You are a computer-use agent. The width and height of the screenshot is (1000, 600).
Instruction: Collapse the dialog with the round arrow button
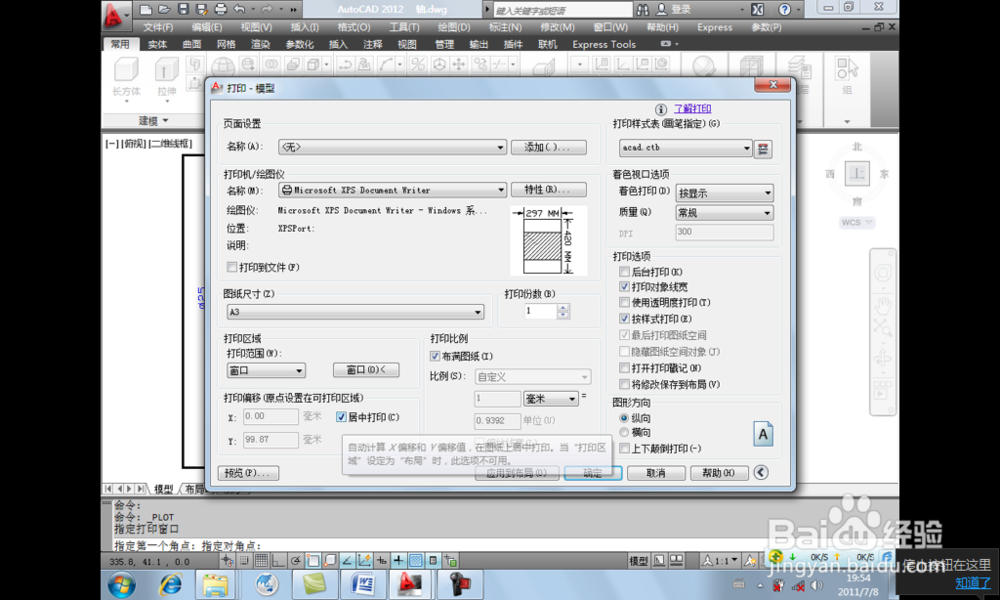760,472
